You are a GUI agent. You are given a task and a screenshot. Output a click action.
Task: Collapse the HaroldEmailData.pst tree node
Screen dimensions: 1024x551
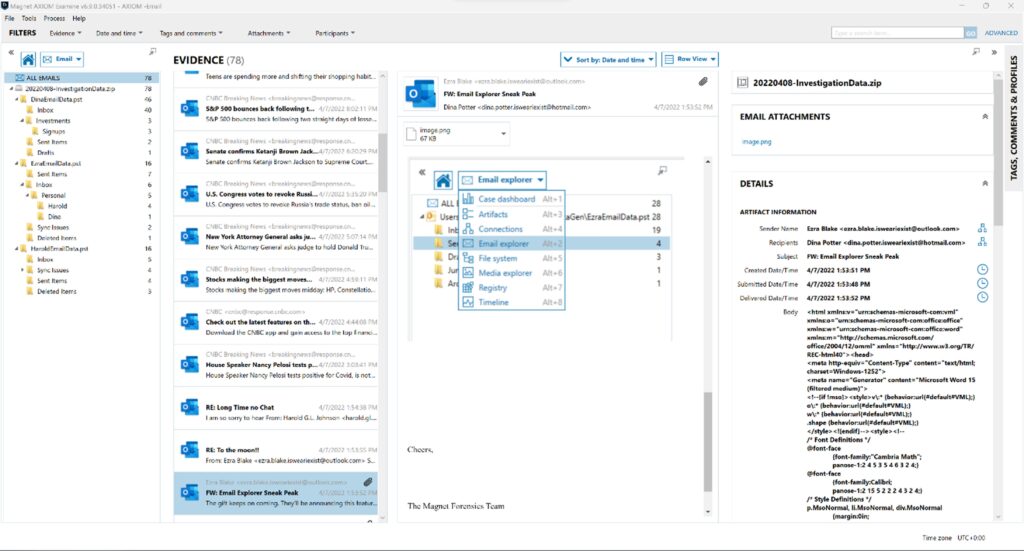18,249
